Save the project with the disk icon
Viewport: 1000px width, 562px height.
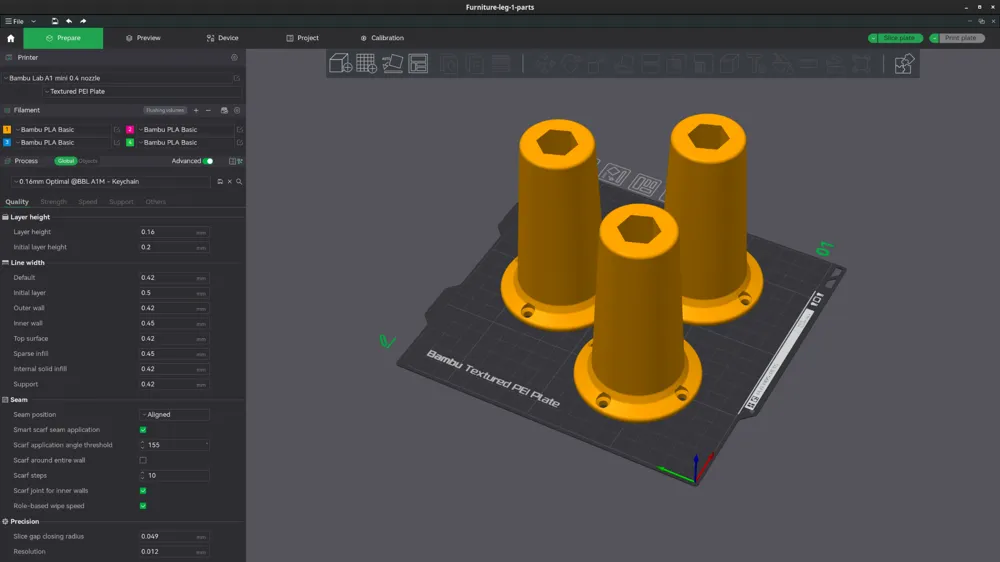[55, 21]
